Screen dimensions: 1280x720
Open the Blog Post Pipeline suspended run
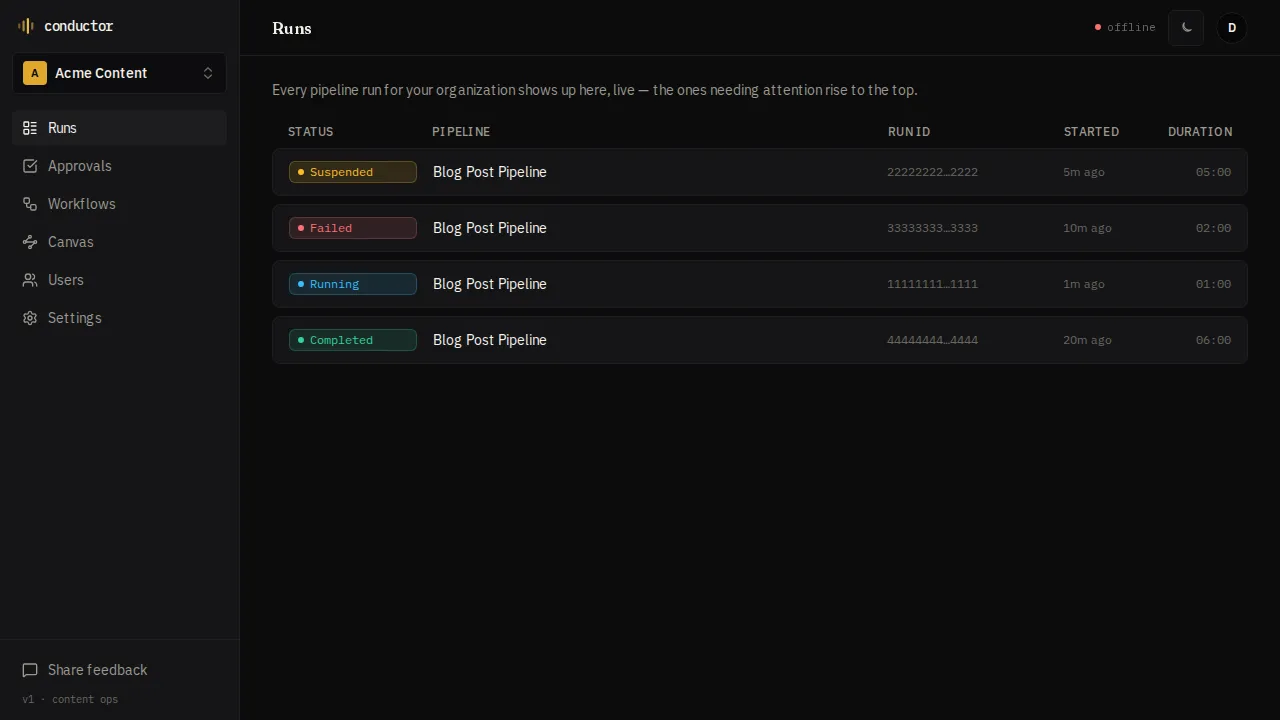click(760, 172)
